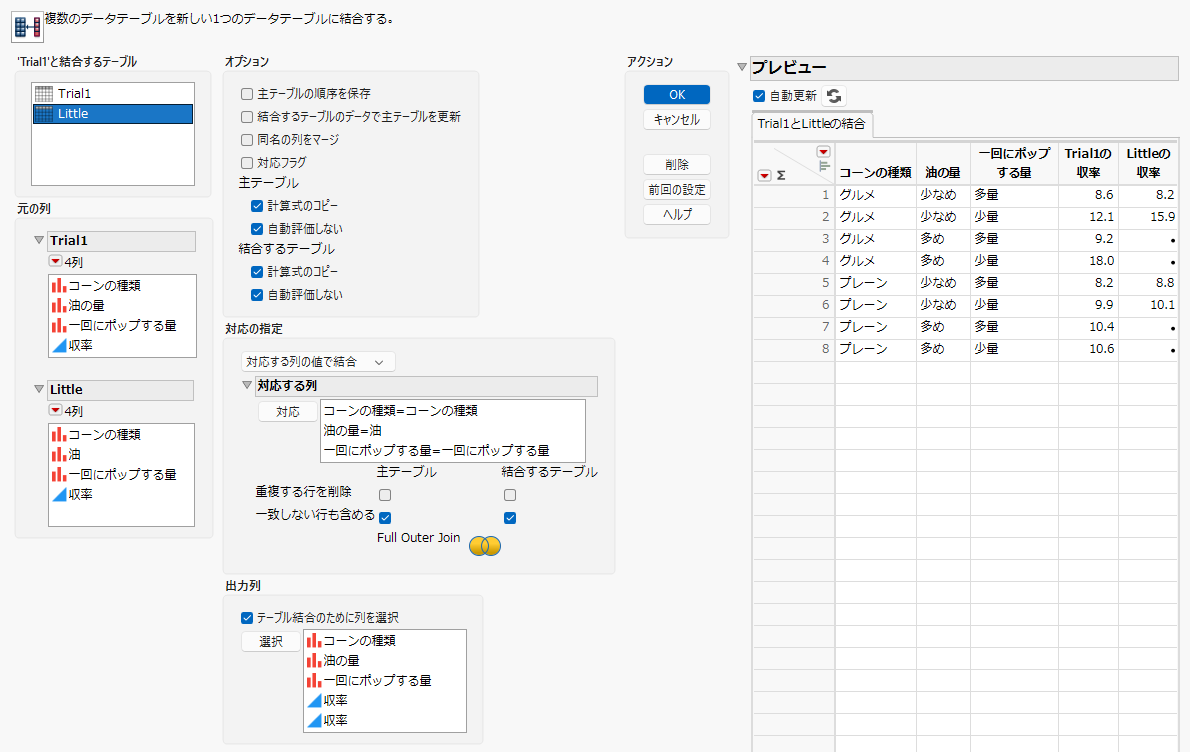1190x752 pixels.
Task: Click the キャンセル button
Action: [677, 120]
